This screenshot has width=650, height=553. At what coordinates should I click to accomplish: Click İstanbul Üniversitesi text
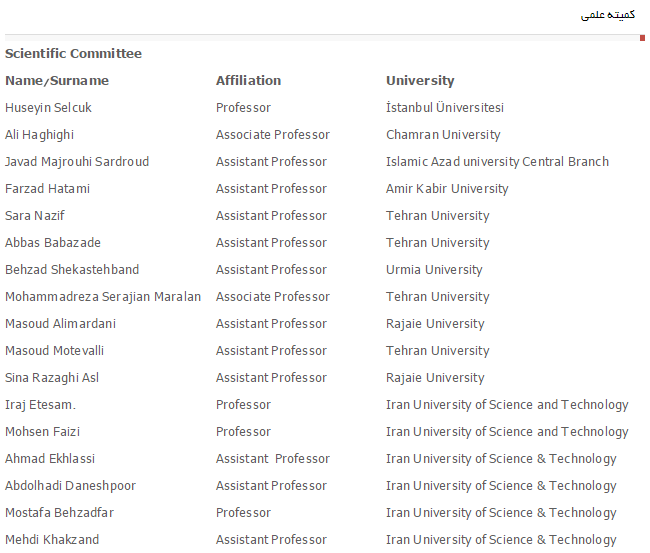[444, 107]
